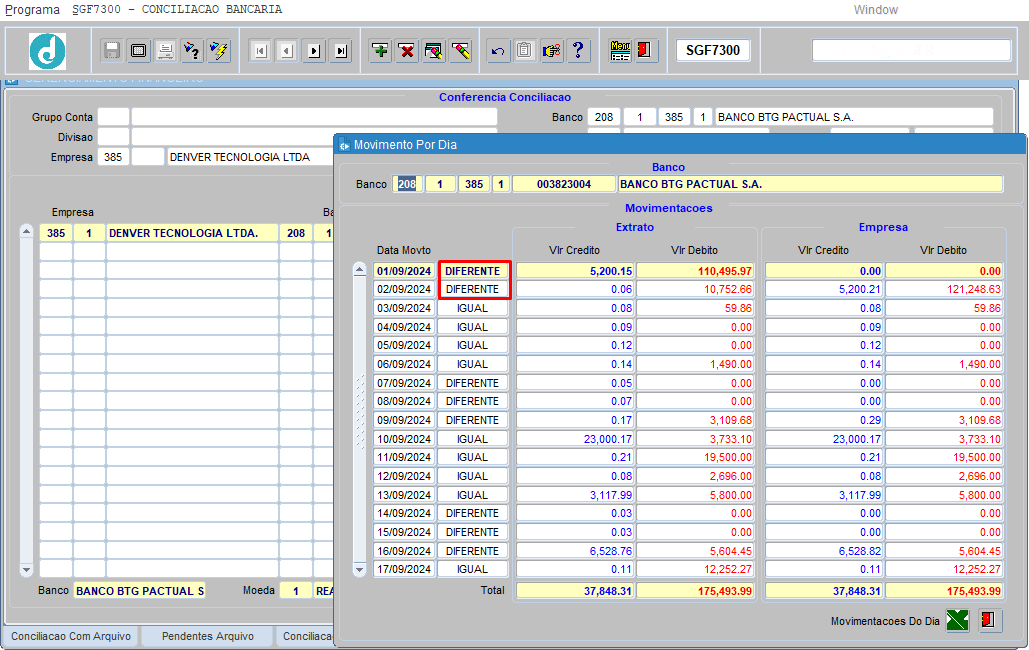Click the DIFERENTE status for 01/09/2024
Viewport: 1029px width, 650px height.
472,271
